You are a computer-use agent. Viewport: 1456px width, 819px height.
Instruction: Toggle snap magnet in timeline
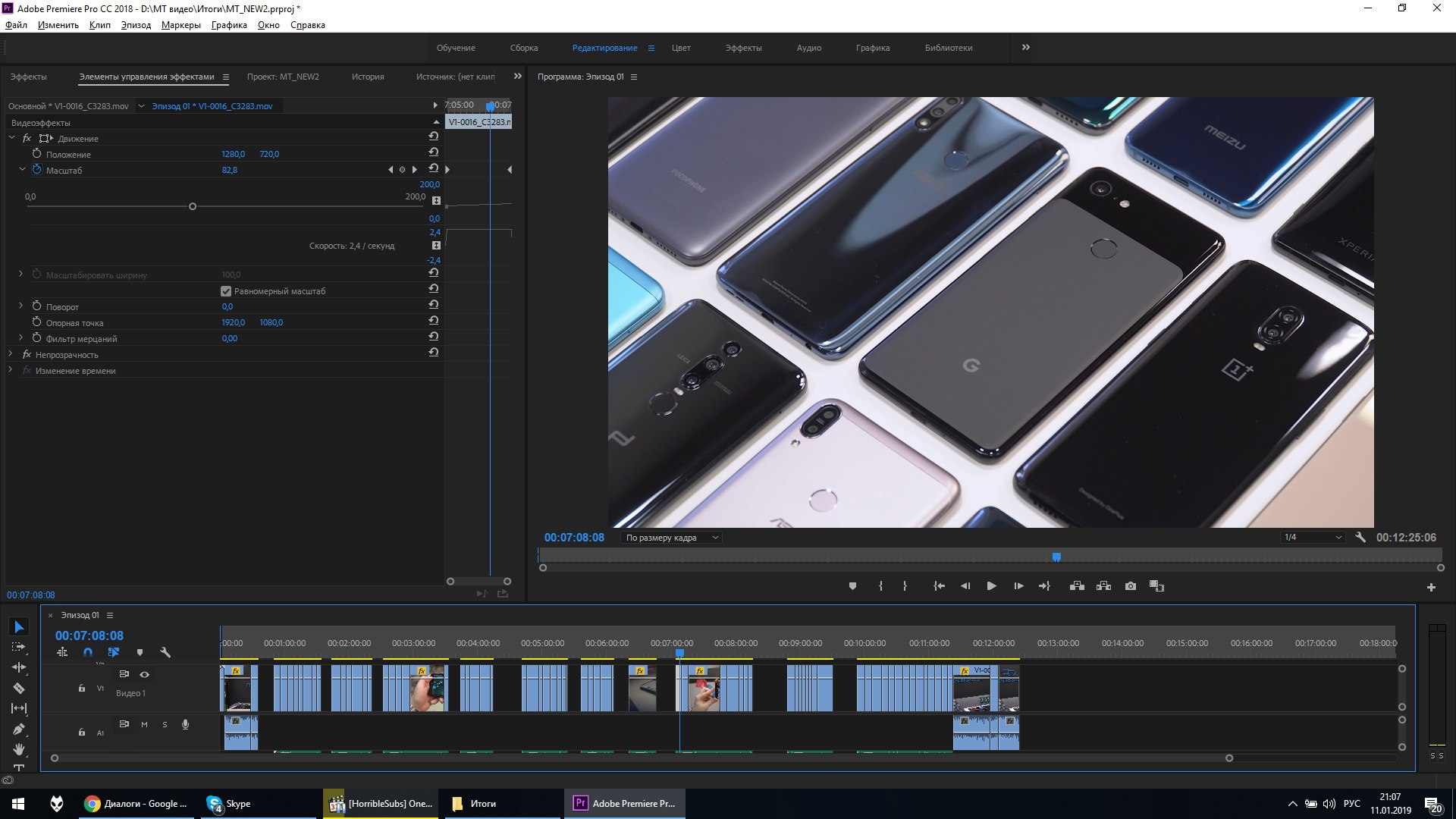coord(88,652)
